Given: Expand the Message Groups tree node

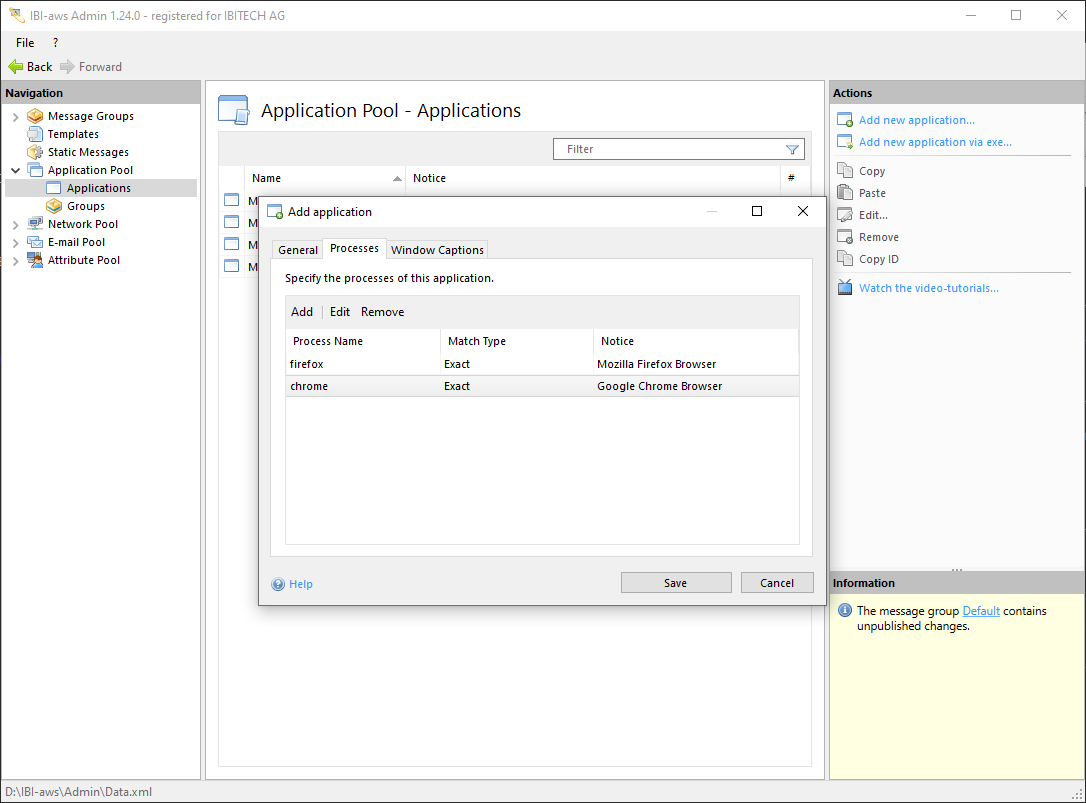Looking at the screenshot, I should (x=15, y=117).
